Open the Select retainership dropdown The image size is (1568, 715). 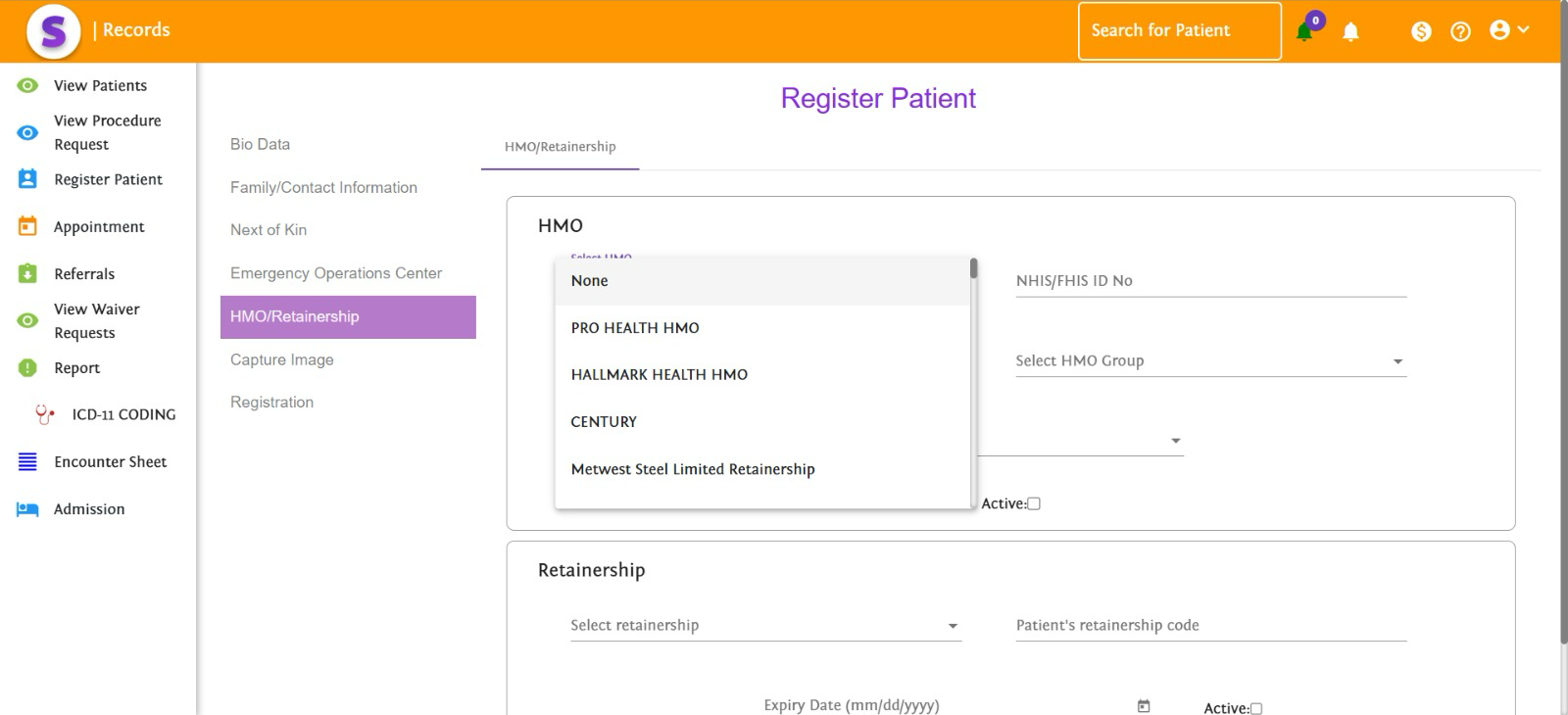[765, 626]
